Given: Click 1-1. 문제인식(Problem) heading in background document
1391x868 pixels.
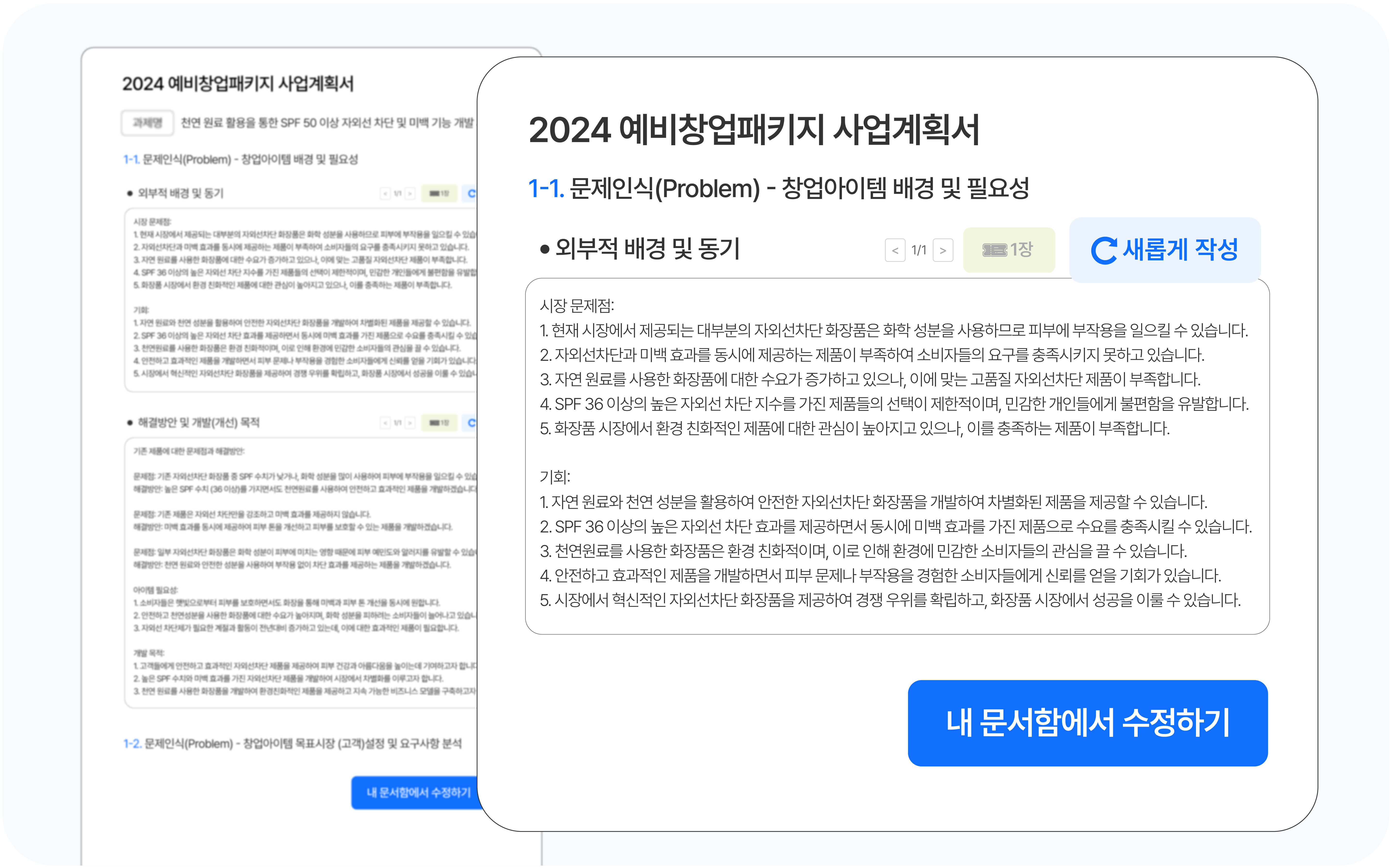Looking at the screenshot, I should [241, 160].
